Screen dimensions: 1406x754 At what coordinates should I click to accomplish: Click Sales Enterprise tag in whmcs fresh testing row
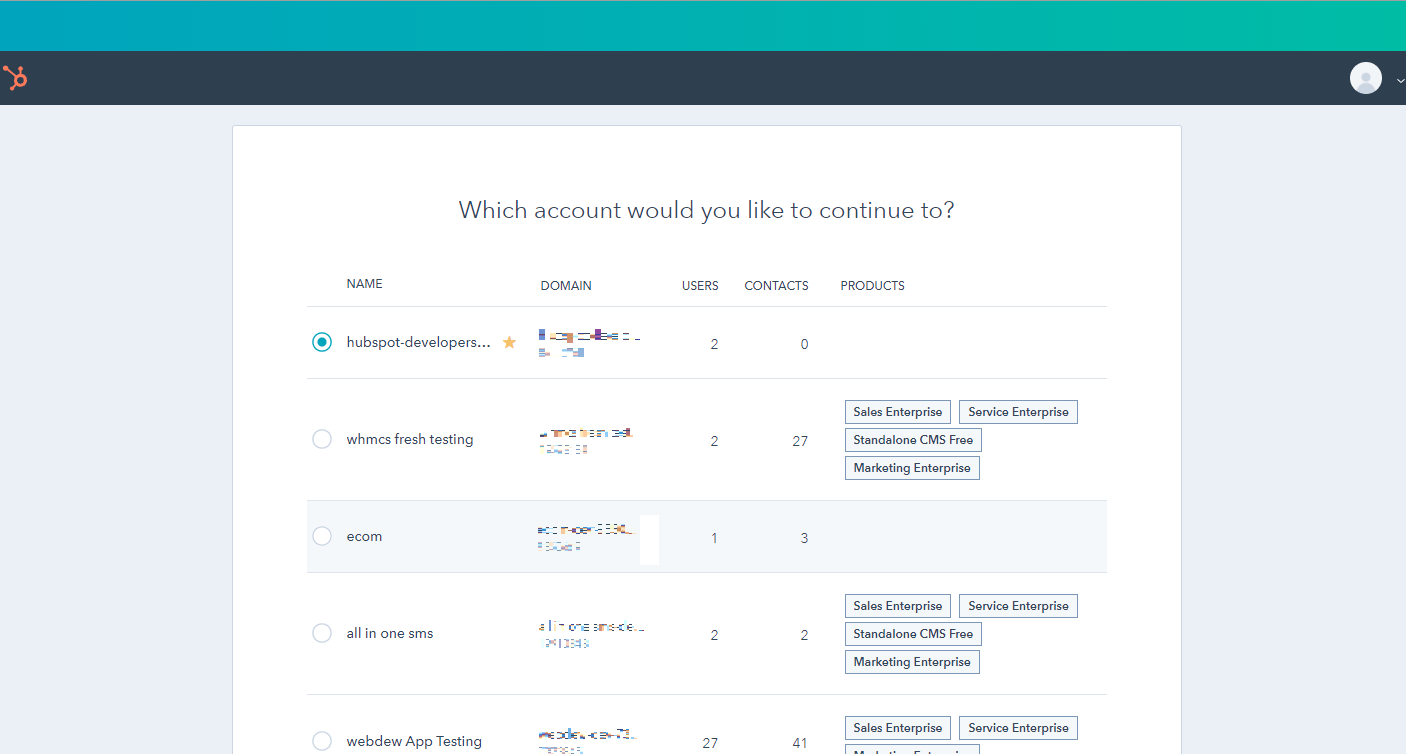pyautogui.click(x=898, y=412)
